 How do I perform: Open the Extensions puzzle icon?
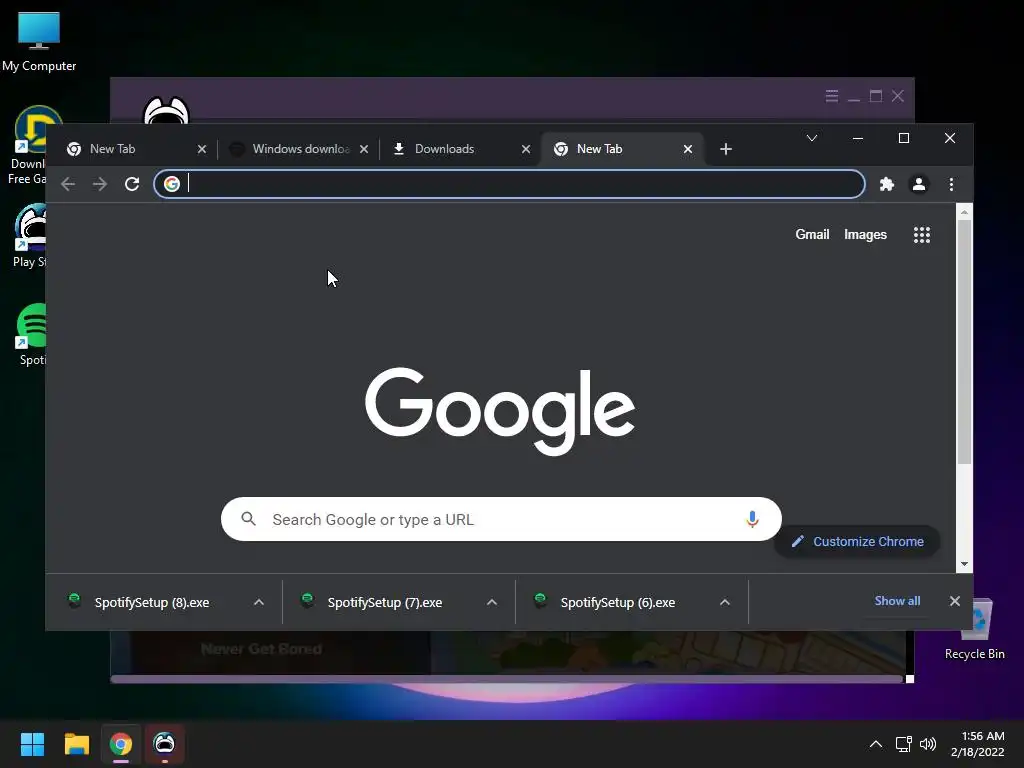pyautogui.click(x=886, y=184)
